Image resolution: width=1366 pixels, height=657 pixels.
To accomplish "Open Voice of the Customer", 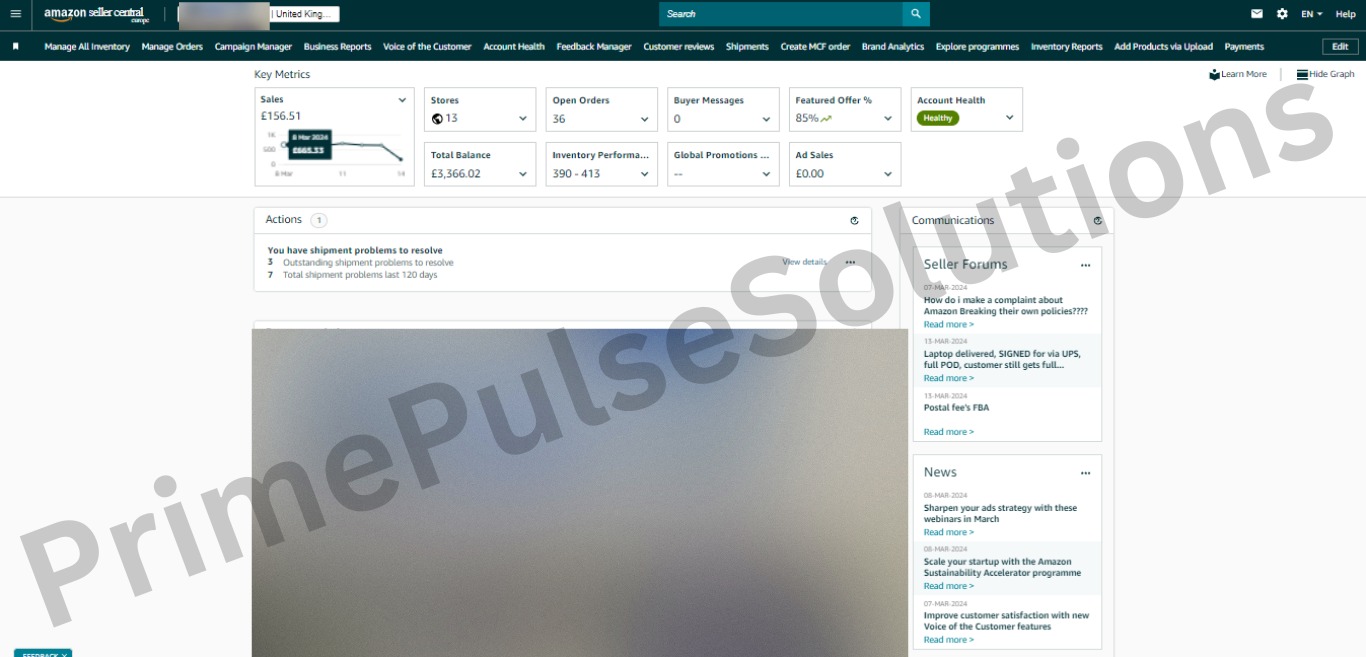I will tap(427, 46).
